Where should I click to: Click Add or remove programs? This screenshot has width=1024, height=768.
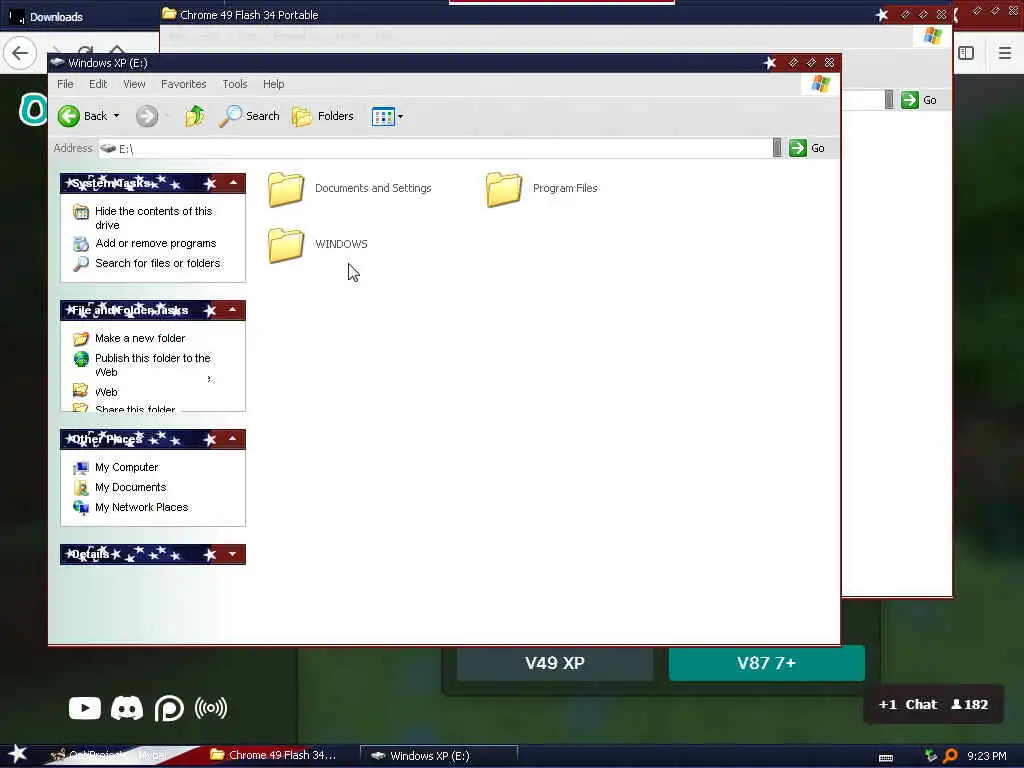[155, 244]
